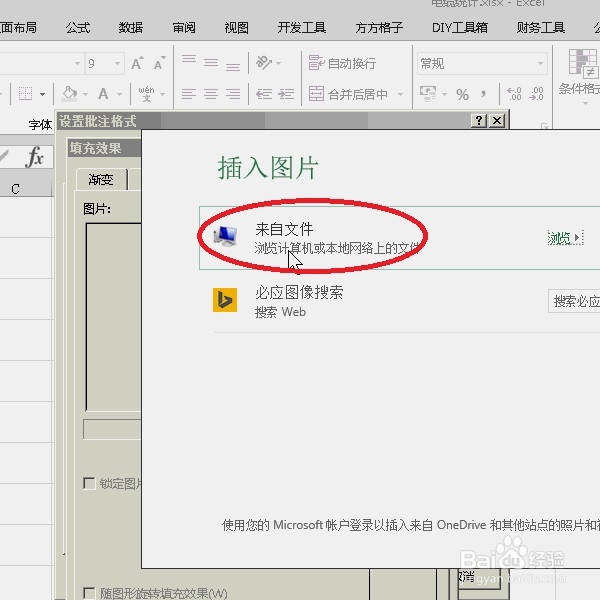600x600 pixels.
Task: Click 浏览 browse link for file
Action: (x=565, y=238)
